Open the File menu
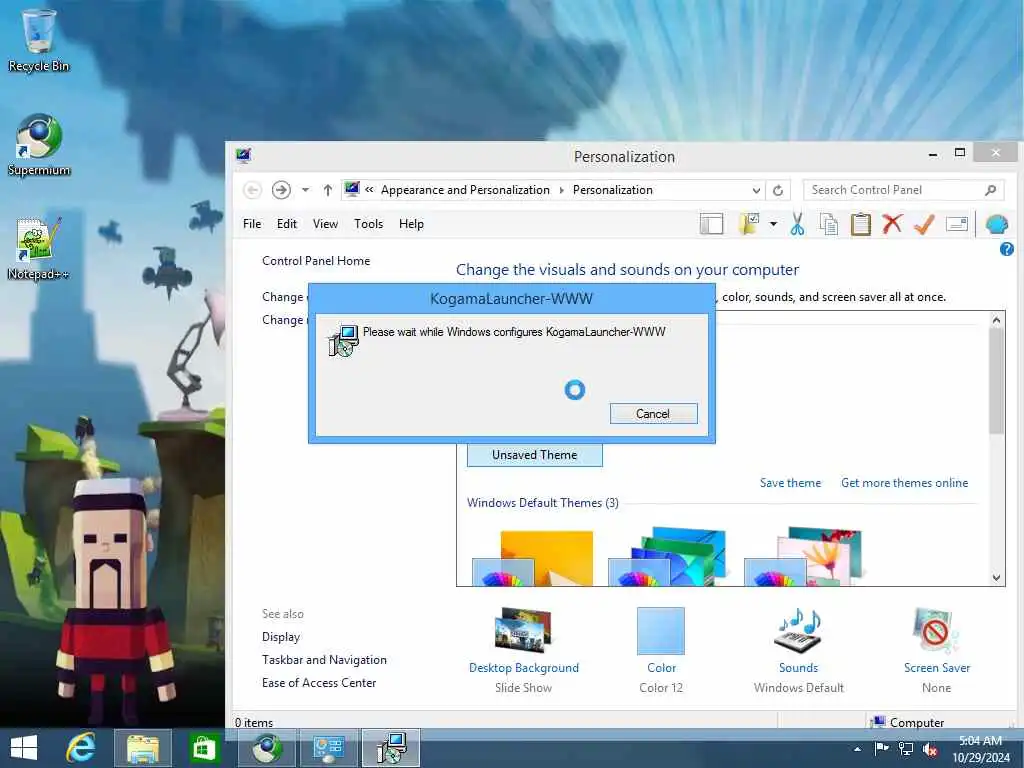 tap(252, 224)
